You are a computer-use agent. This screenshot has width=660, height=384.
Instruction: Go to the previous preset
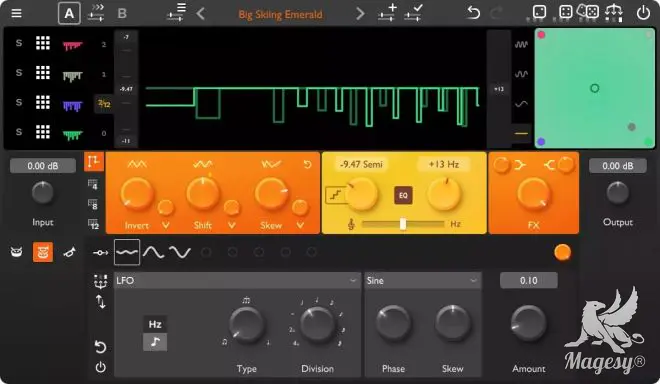[x=201, y=14]
